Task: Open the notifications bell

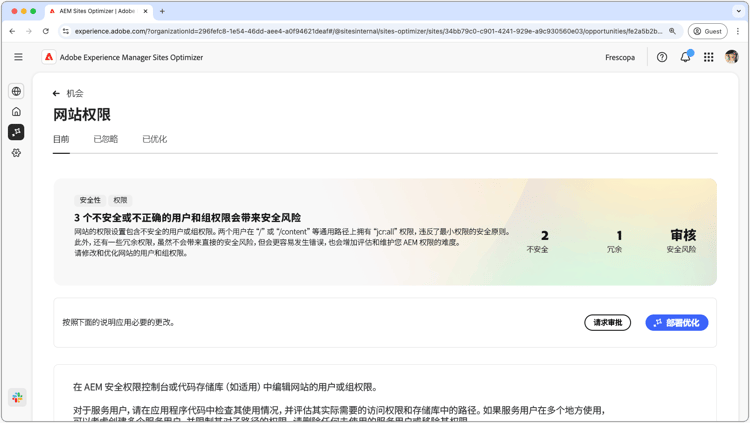Action: click(x=685, y=57)
